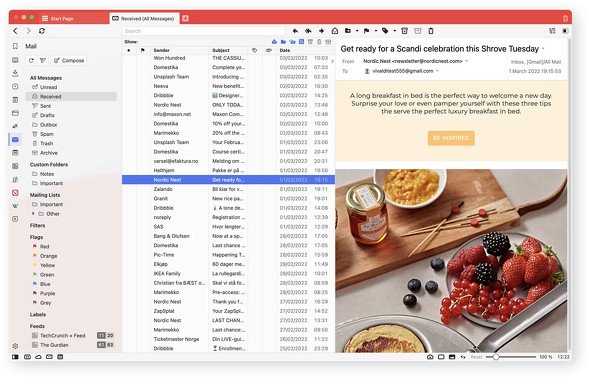Screen dimensions: 590x378
Task: Toggle the panel visibility icon in the status bar
Action: click(x=15, y=357)
